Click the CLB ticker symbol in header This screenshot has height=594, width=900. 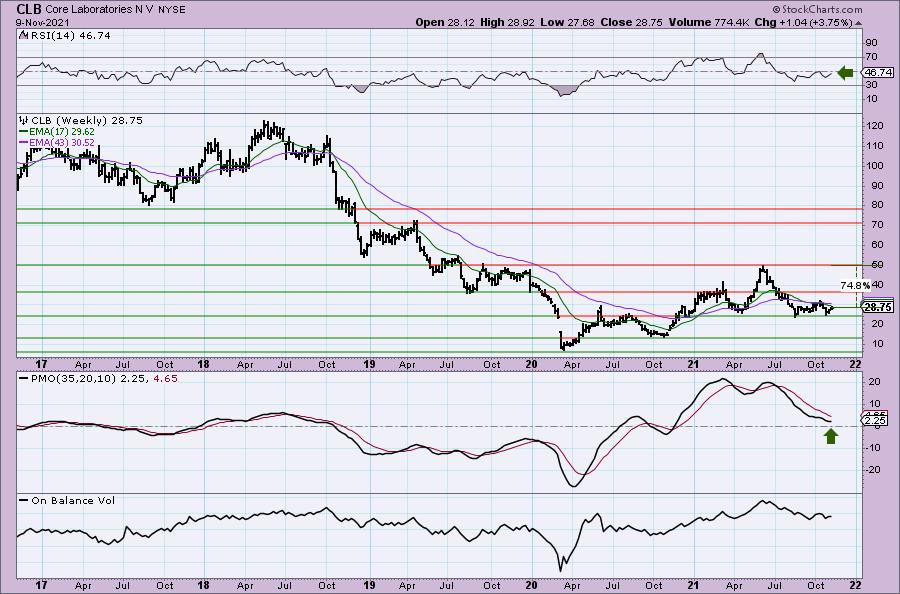29,9
